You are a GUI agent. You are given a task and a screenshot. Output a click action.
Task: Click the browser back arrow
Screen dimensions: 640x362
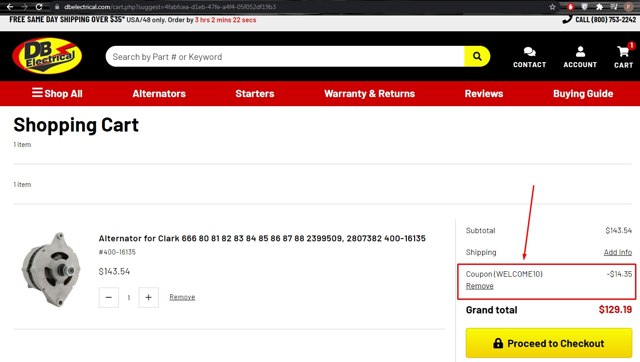point(10,7)
